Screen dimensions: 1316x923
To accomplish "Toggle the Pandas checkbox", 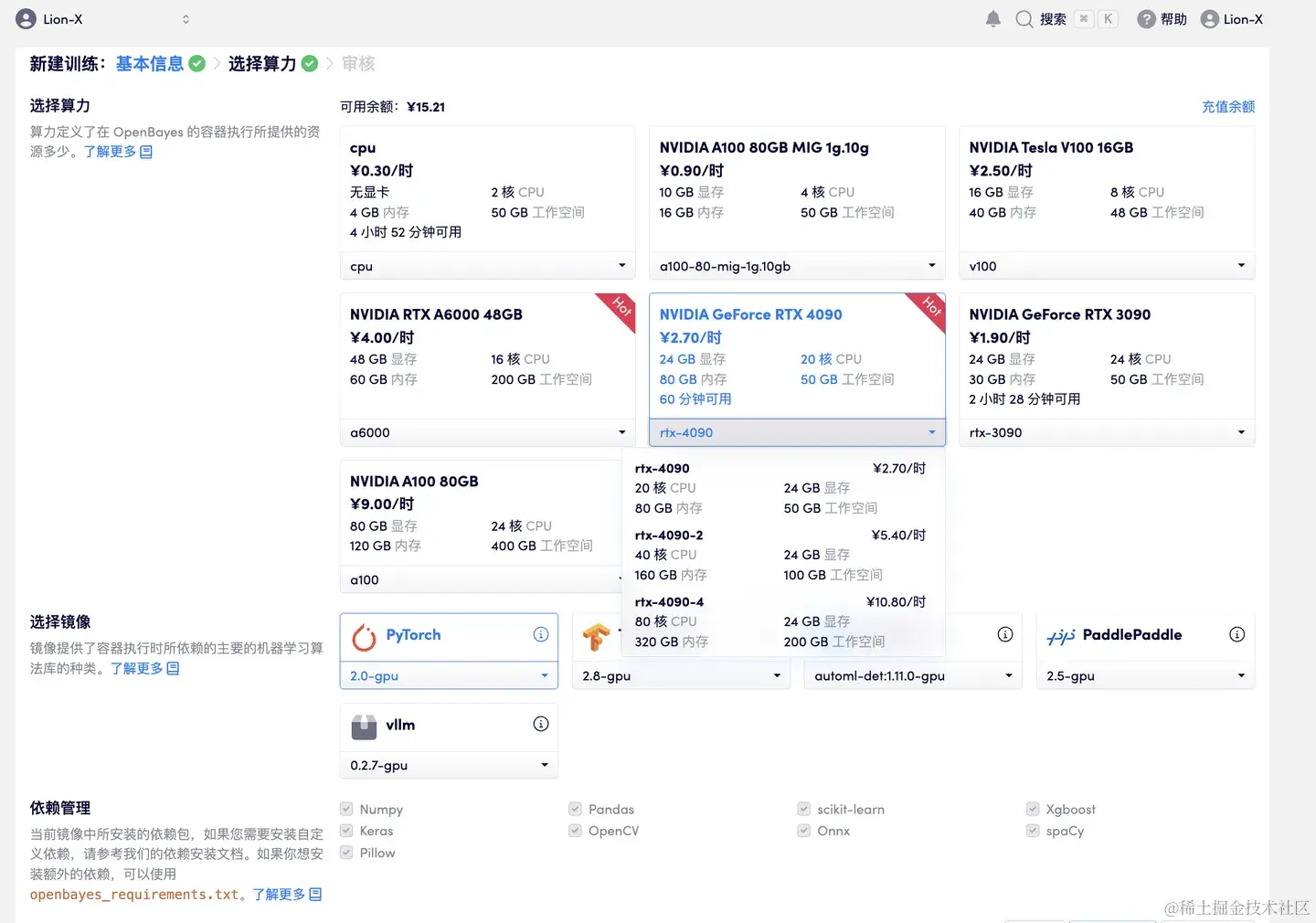I will pyautogui.click(x=575, y=809).
